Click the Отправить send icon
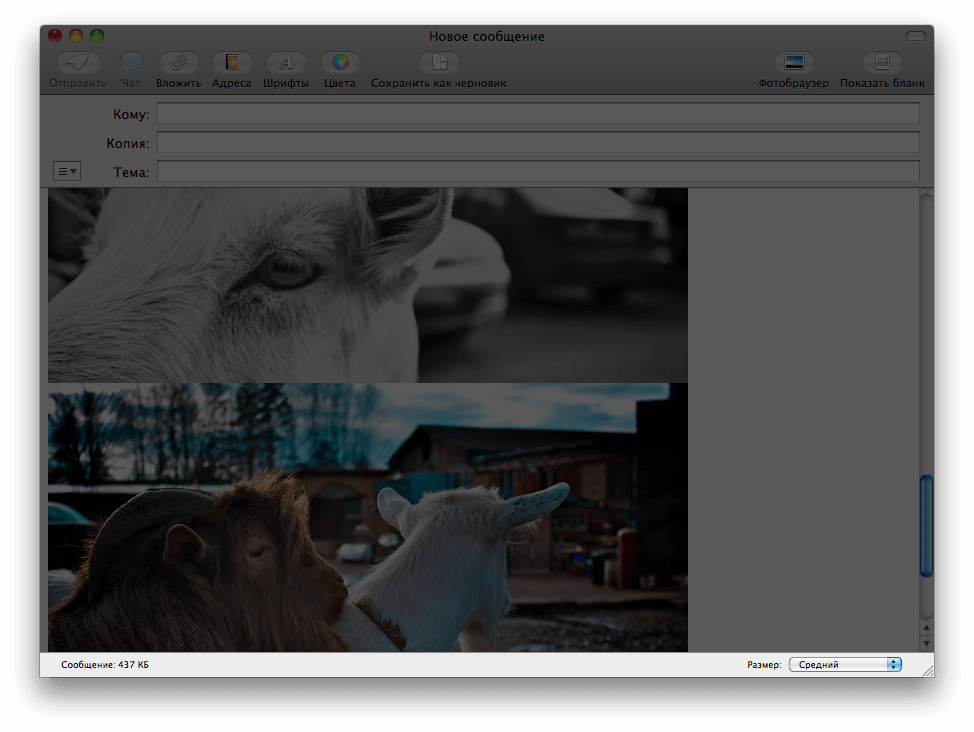 (78, 62)
